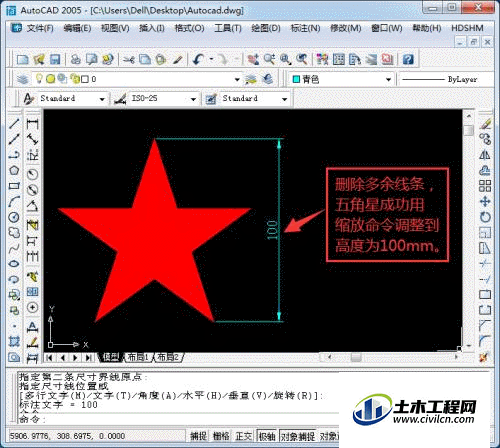Select the Erase modify tool

click(x=485, y=123)
